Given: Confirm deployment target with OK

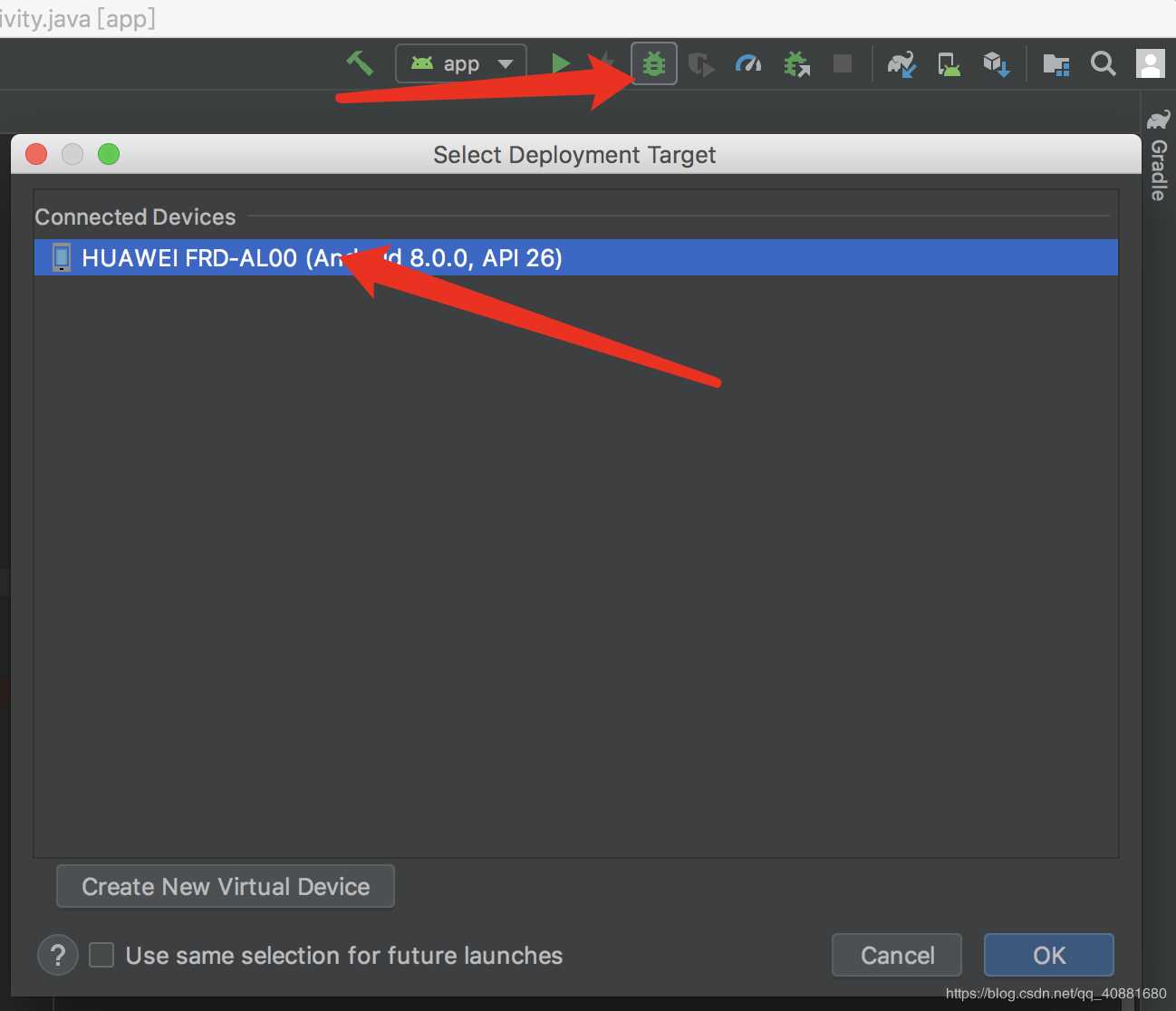Looking at the screenshot, I should click(1049, 955).
